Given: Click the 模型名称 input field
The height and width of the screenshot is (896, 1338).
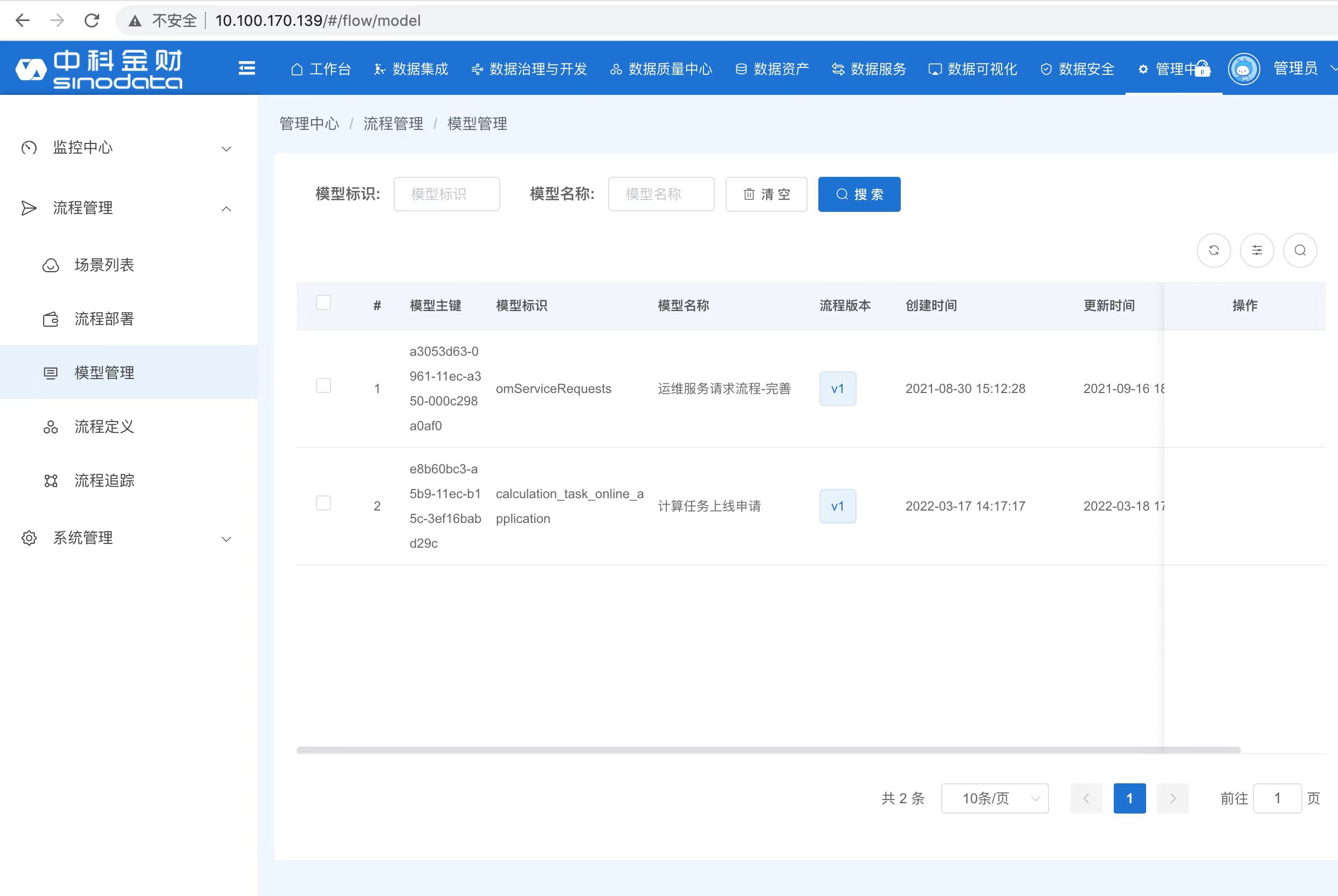Looking at the screenshot, I should [661, 194].
